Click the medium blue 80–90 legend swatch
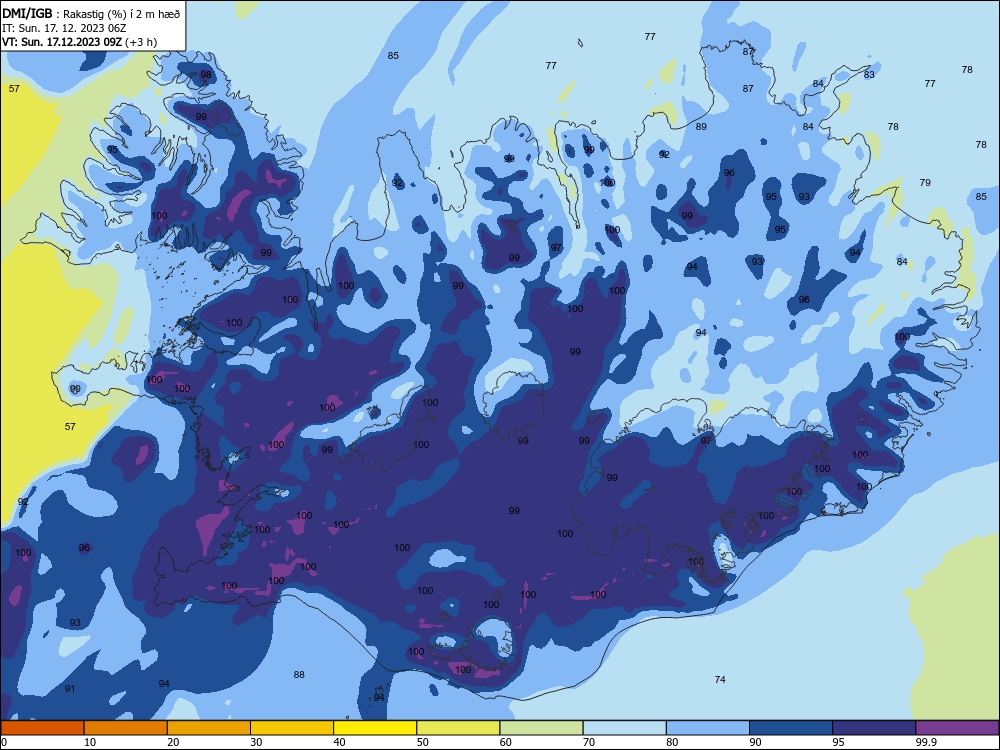 (708, 728)
